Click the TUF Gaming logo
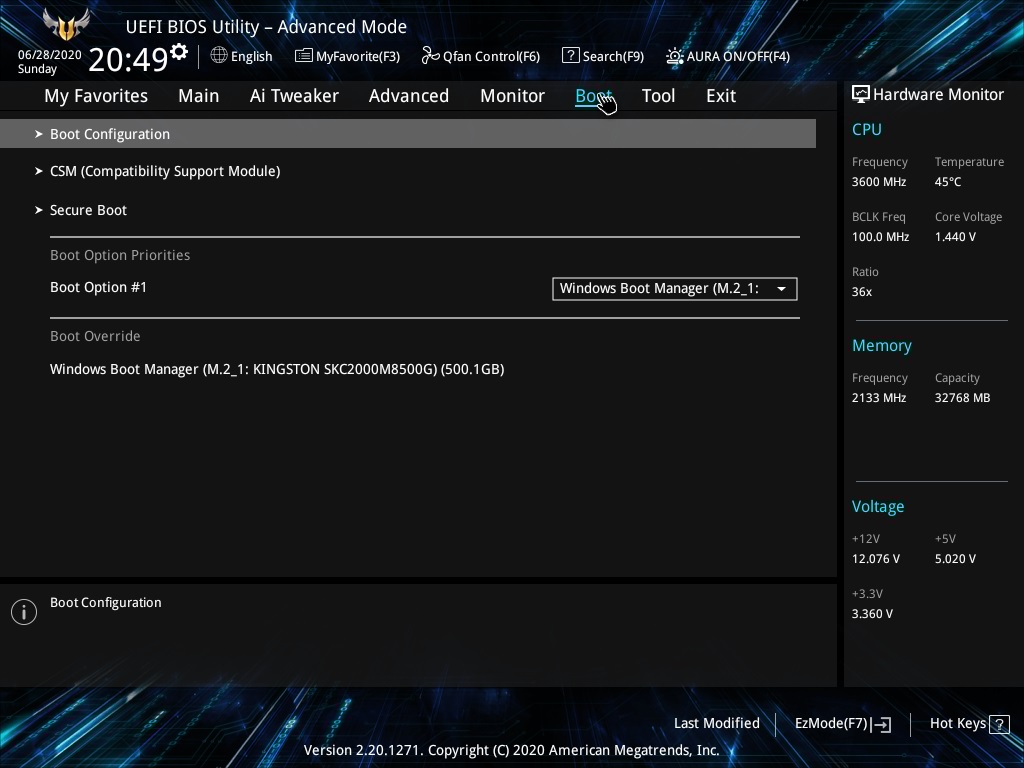This screenshot has height=768, width=1024. click(x=67, y=24)
